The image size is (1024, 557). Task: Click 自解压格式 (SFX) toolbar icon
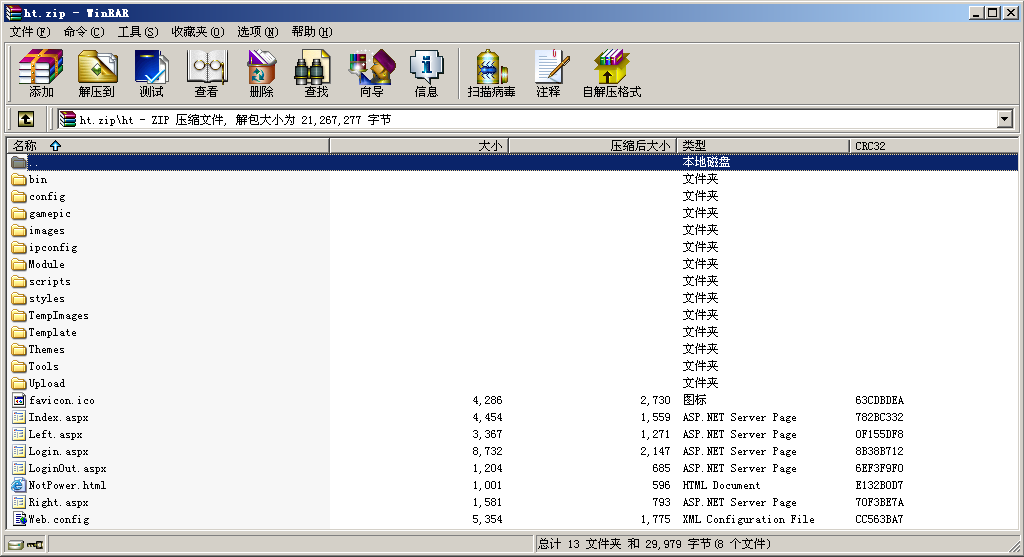pyautogui.click(x=612, y=74)
